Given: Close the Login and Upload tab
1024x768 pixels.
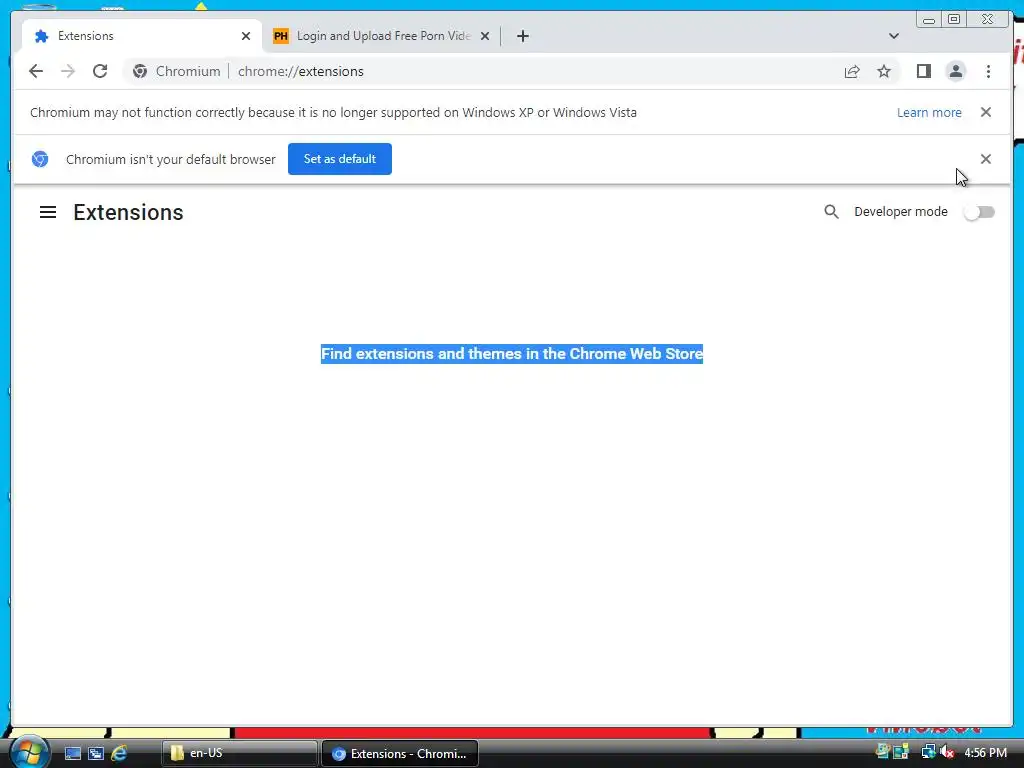Looking at the screenshot, I should (485, 36).
